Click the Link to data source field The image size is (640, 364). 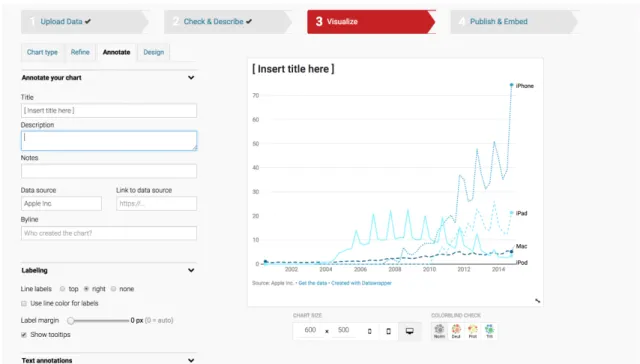[x=156, y=204]
